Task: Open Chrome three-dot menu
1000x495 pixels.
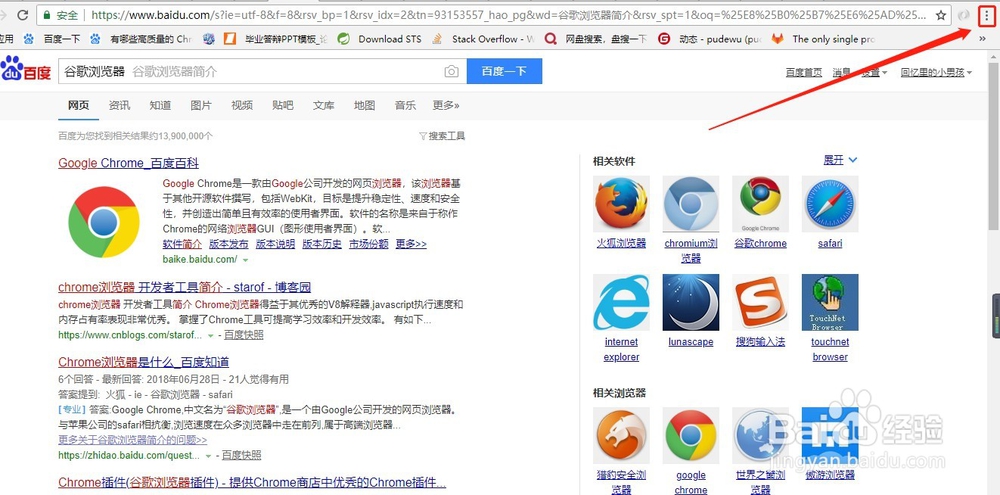Action: click(986, 15)
